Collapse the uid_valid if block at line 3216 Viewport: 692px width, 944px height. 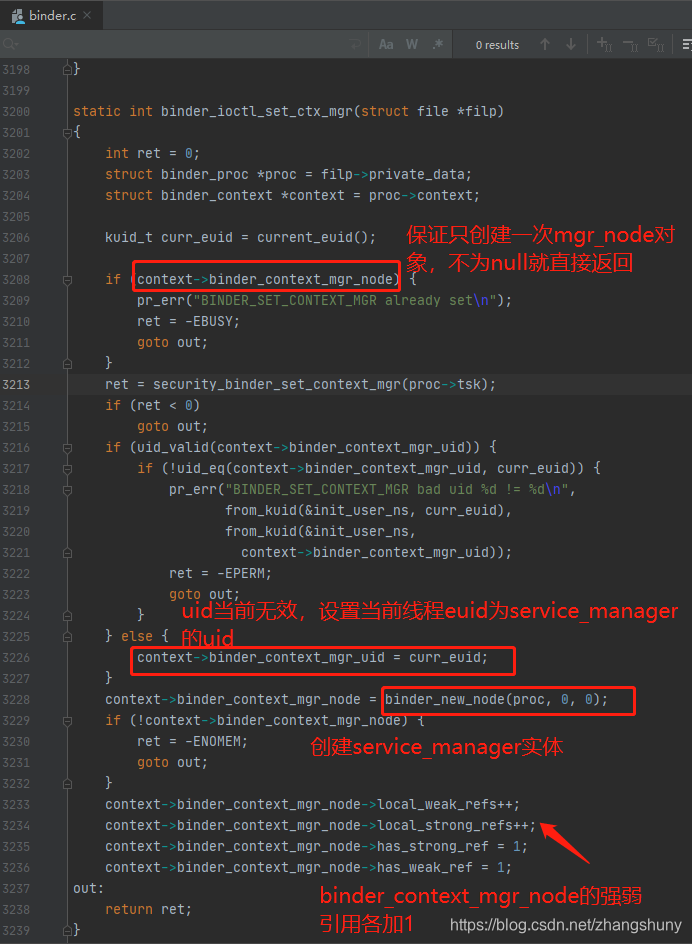pyautogui.click(x=67, y=448)
